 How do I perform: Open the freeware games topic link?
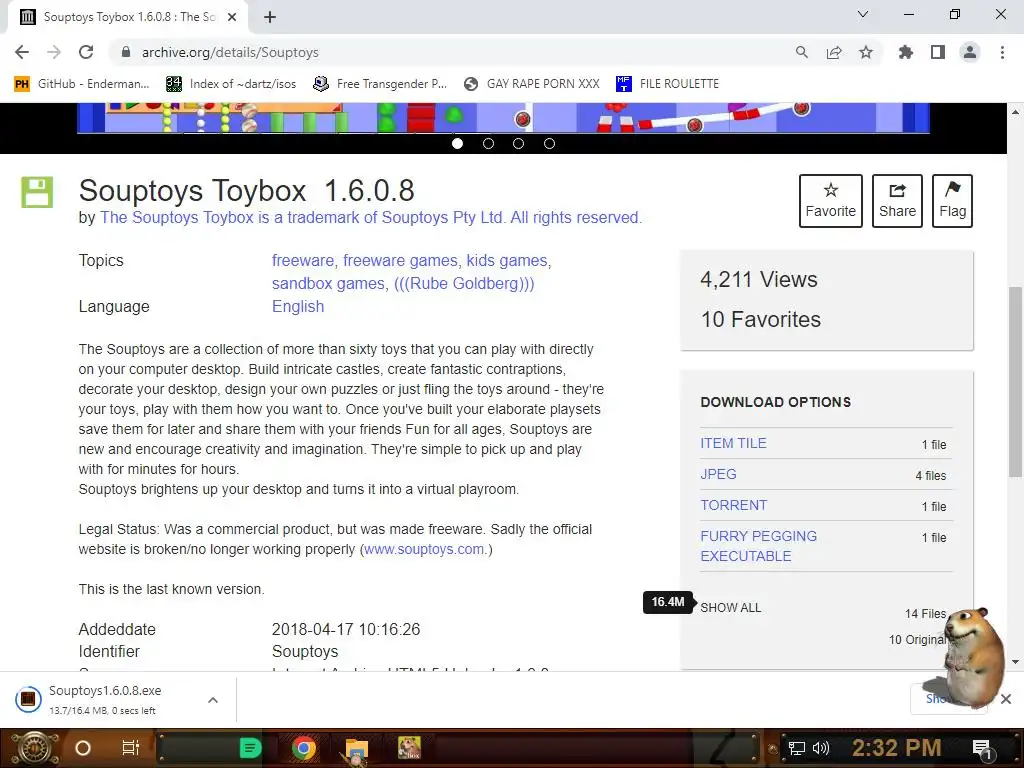tap(400, 261)
